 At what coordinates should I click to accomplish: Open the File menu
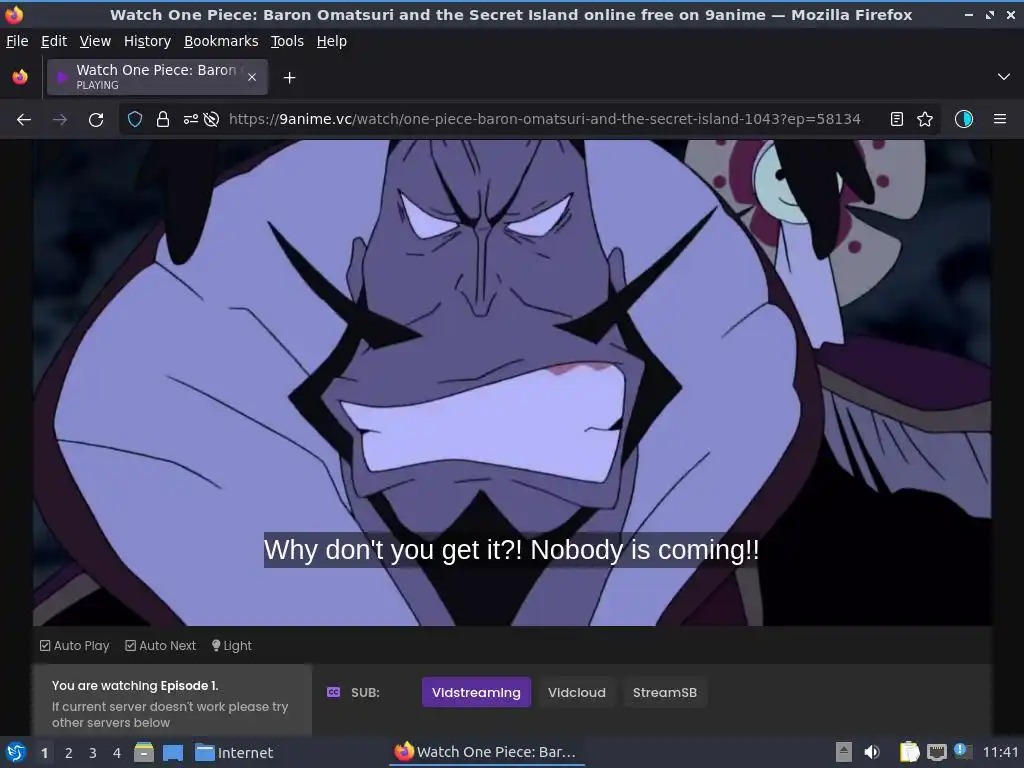coord(17,41)
